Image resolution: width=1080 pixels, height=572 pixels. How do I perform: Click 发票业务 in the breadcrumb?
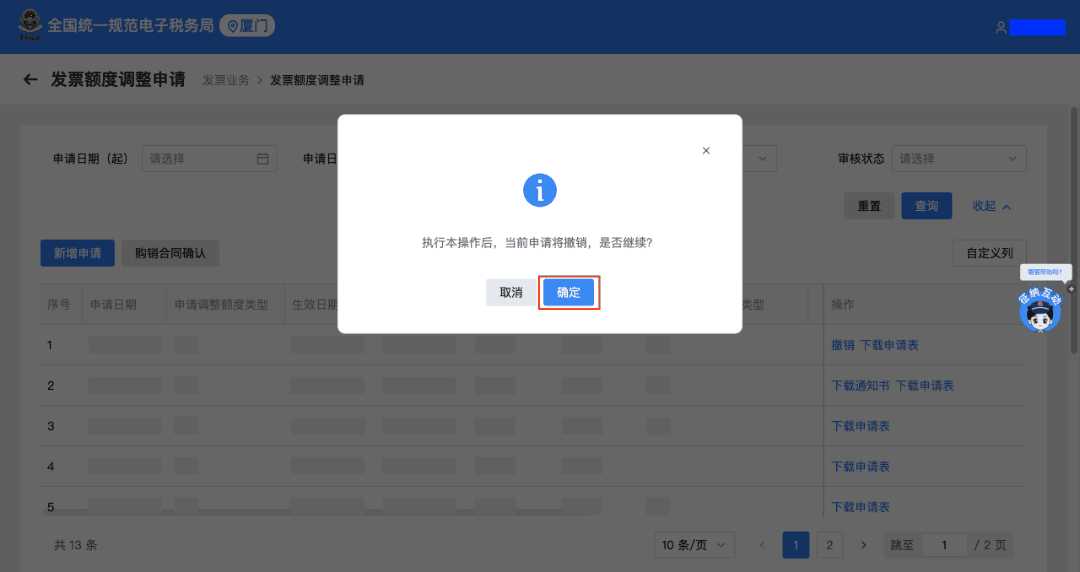(x=226, y=80)
